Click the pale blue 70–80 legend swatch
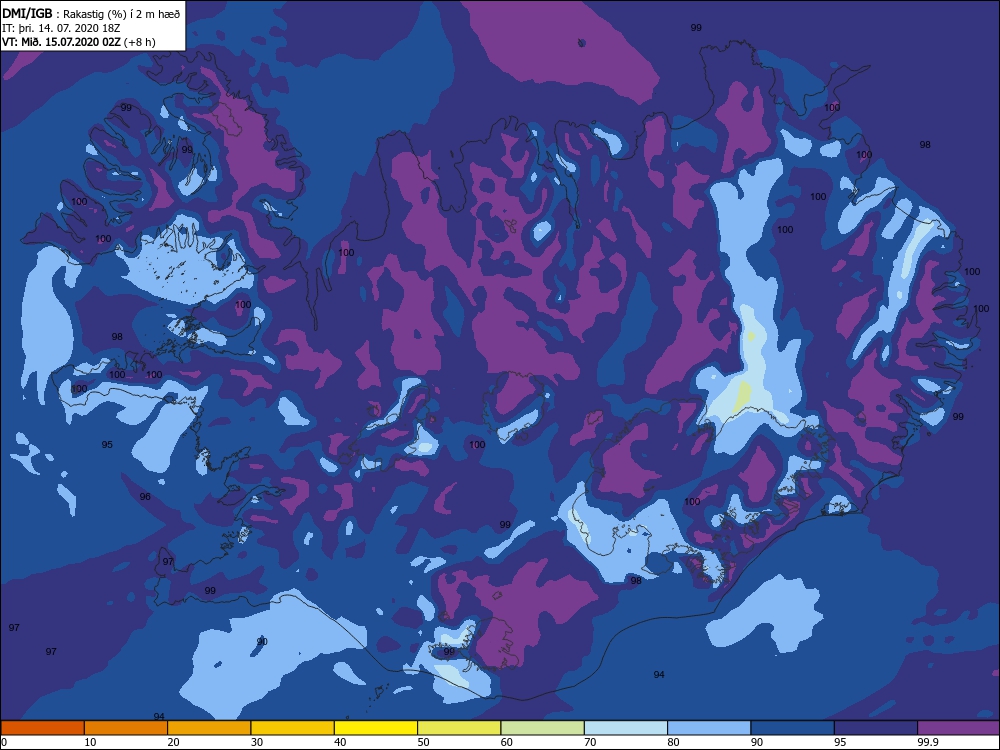The image size is (1000, 750). coord(626,728)
